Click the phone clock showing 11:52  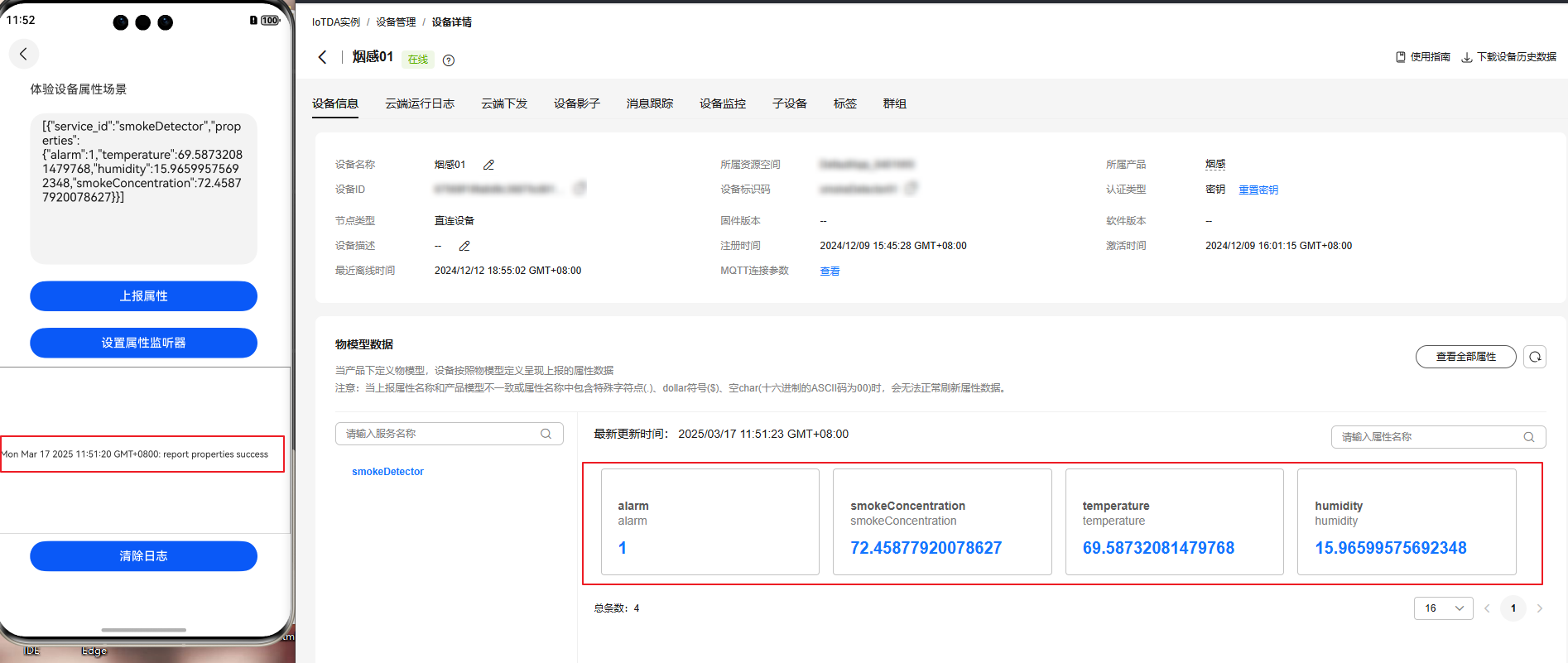21,20
